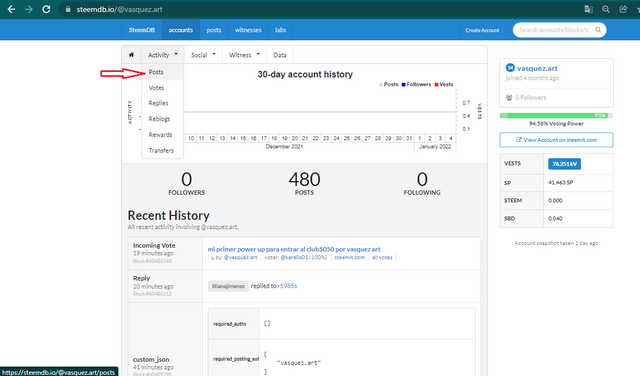Viewport: 640px width, 376px height.
Task: Click View Account on steemit.com button
Action: click(556, 140)
